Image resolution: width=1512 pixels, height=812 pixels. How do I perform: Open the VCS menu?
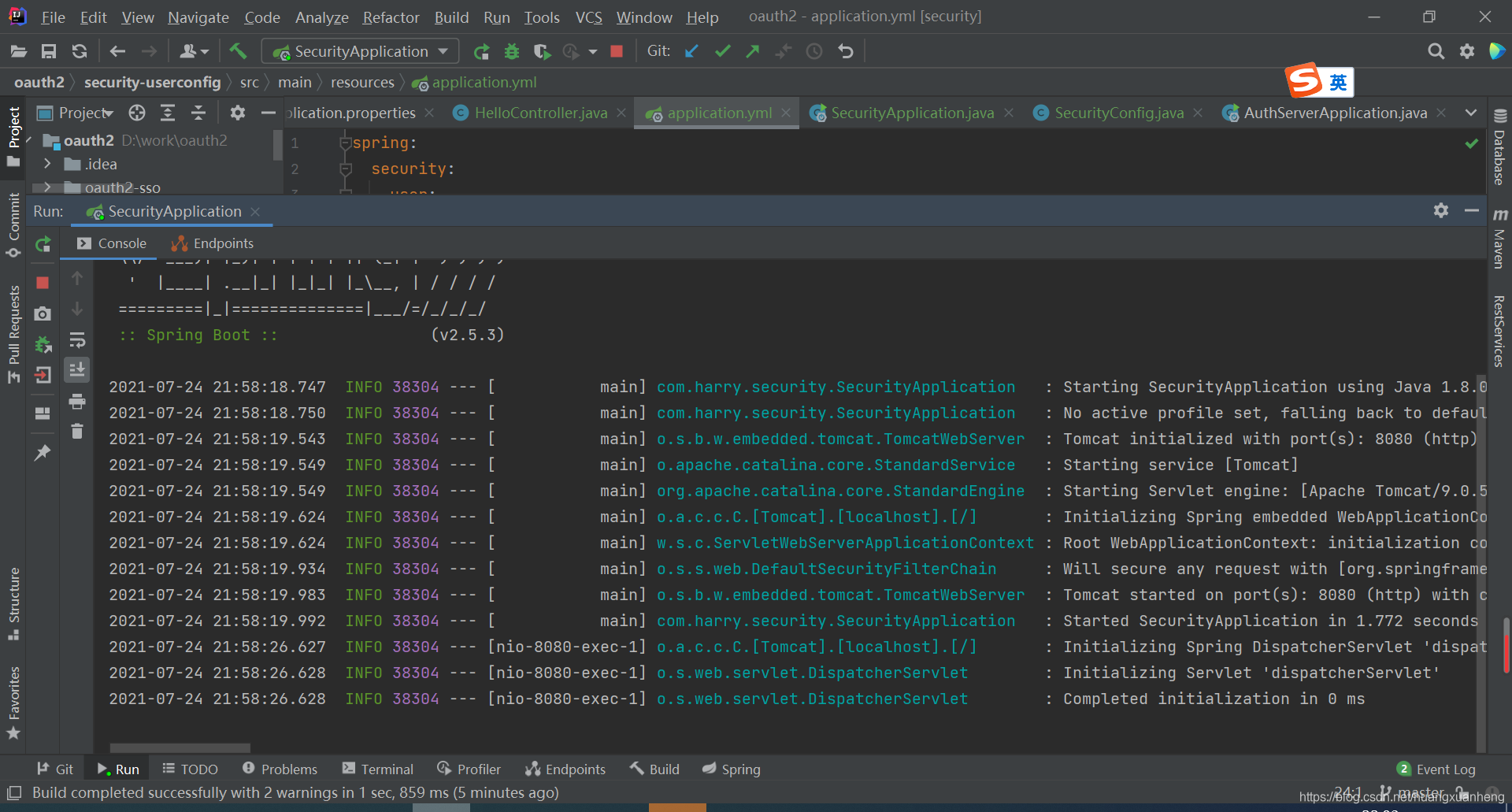click(x=588, y=17)
